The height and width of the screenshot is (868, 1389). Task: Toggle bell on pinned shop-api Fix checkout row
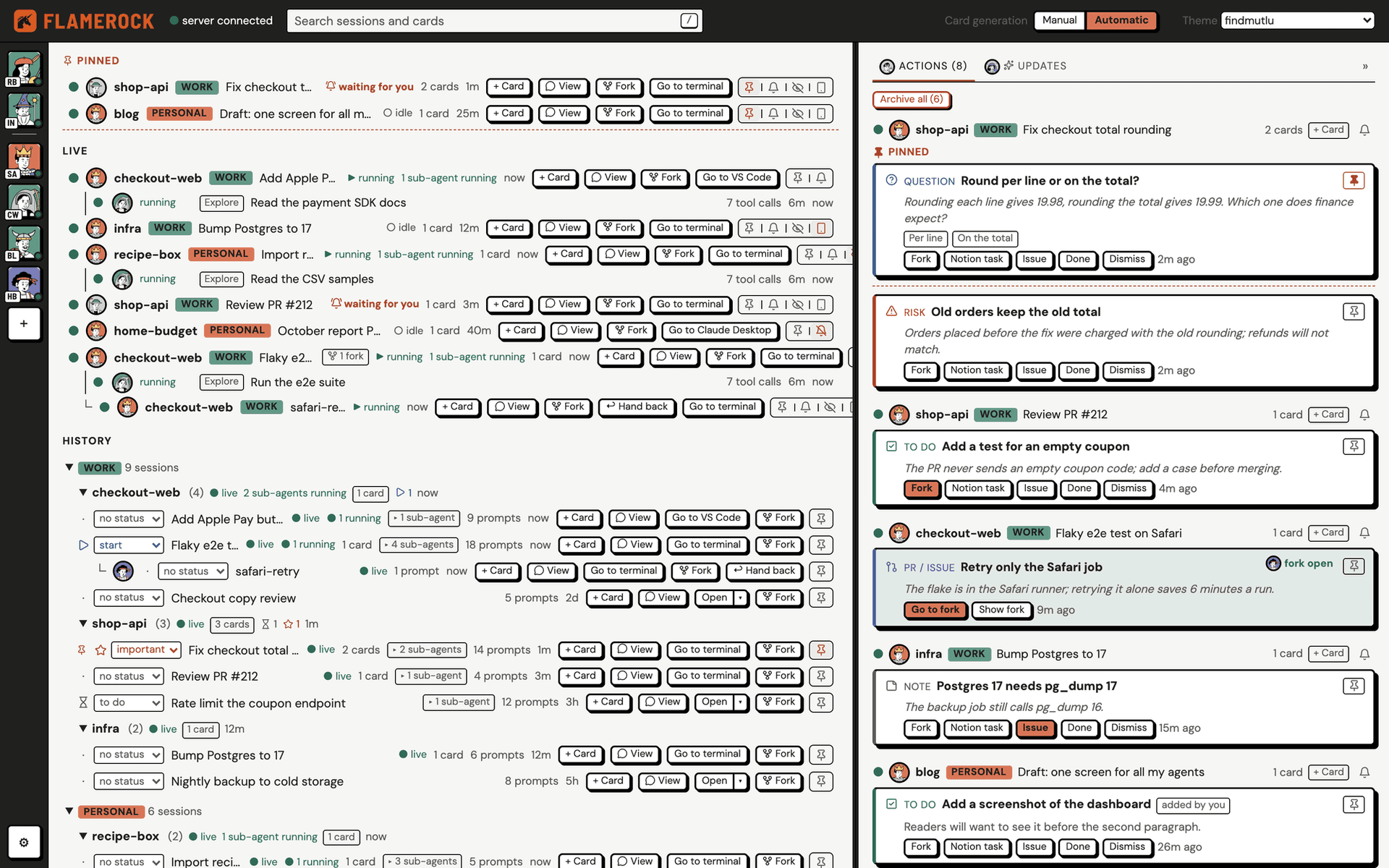tap(773, 88)
